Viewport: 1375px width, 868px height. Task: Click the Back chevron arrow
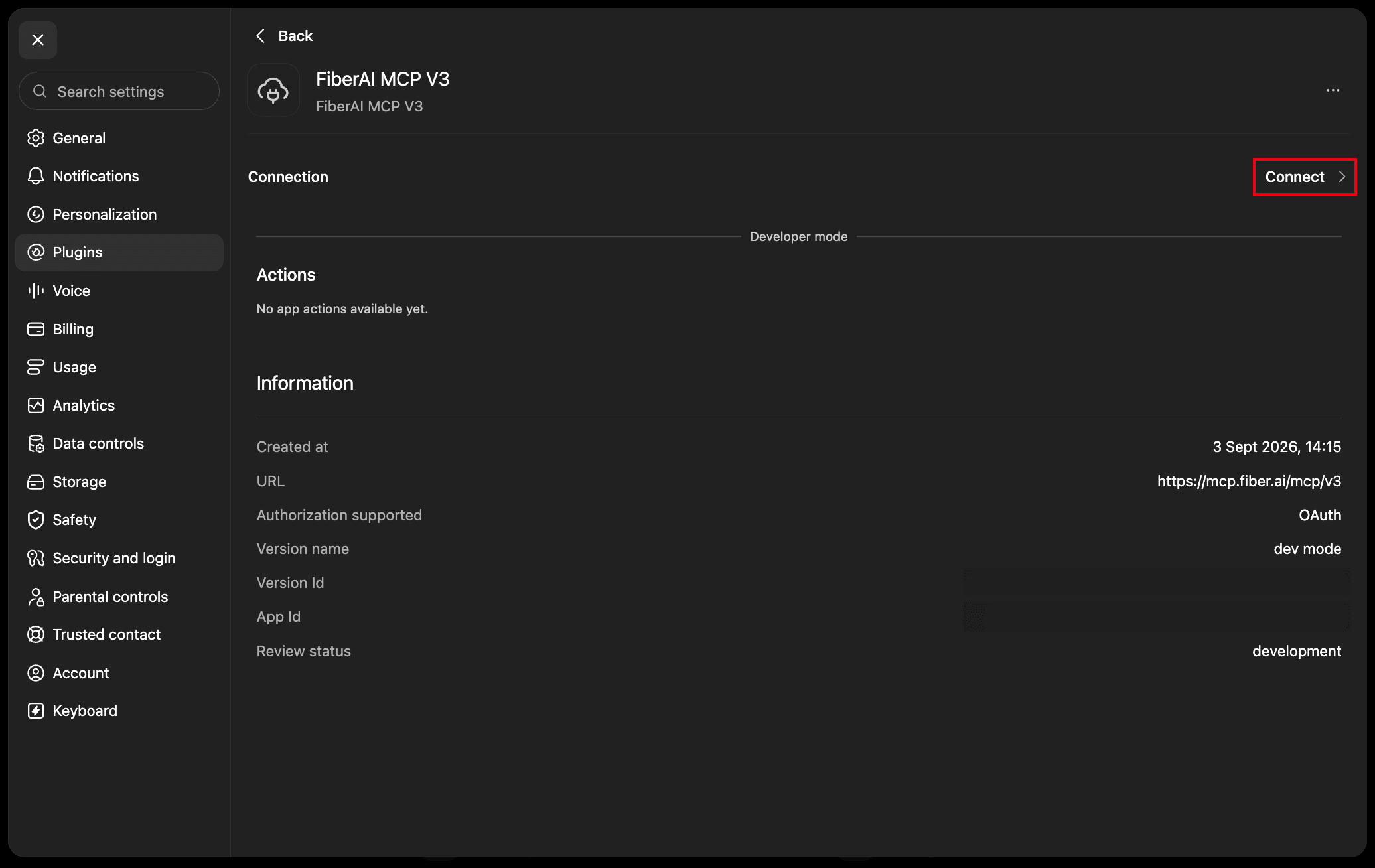tap(261, 36)
